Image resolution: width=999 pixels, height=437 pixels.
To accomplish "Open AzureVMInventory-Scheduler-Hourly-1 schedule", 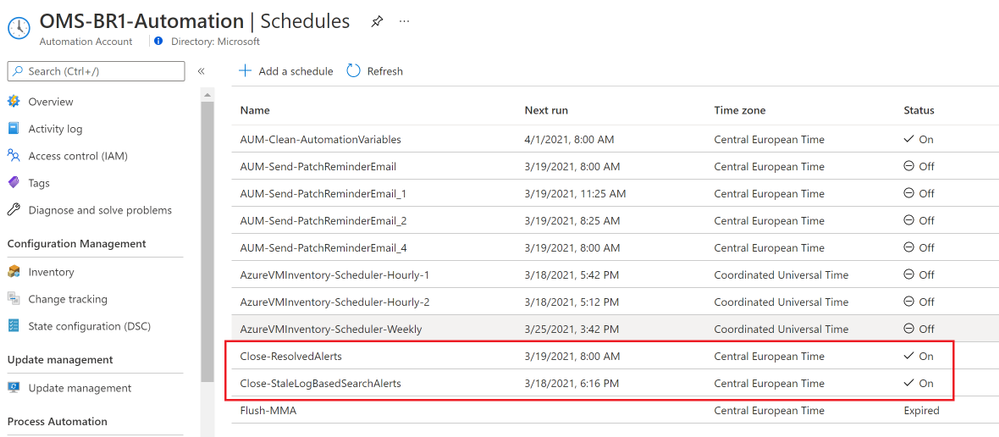I will point(334,275).
